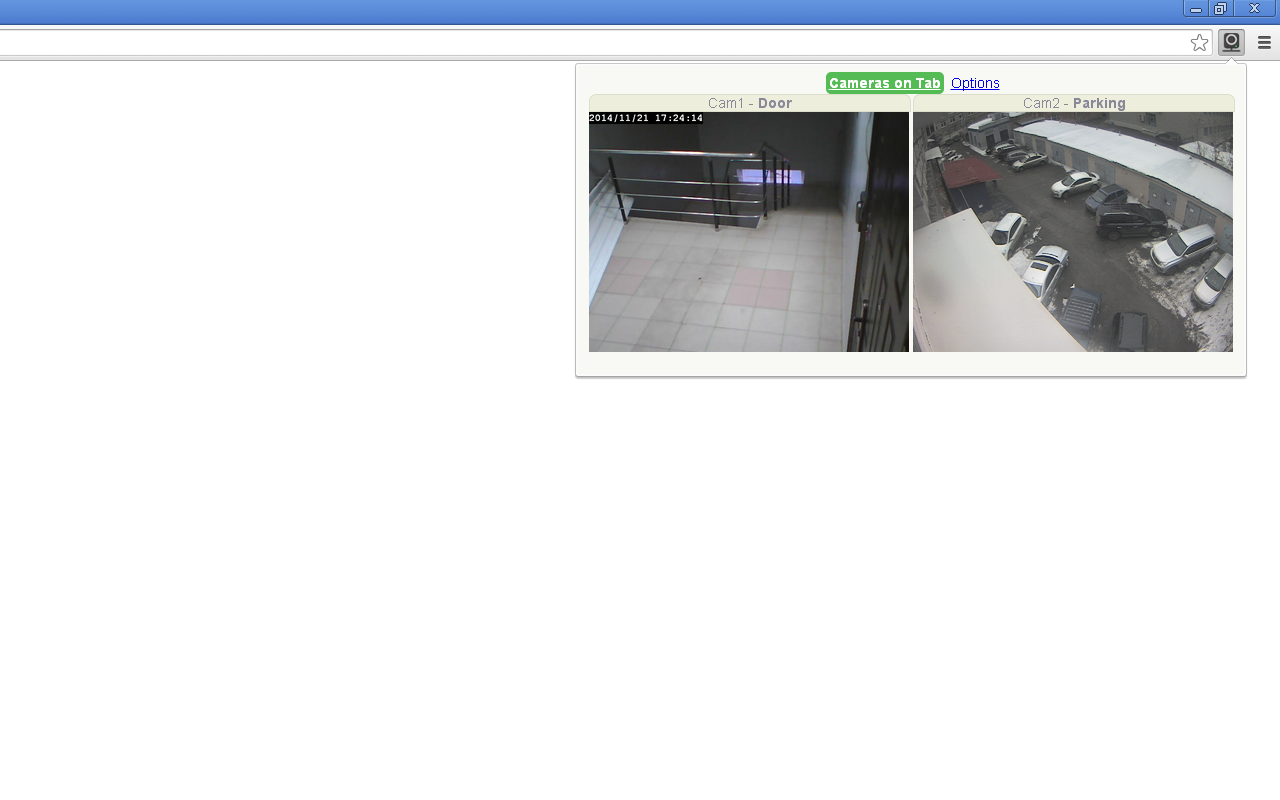Click inside the browser address bar
Image resolution: width=1280 pixels, height=800 pixels.
click(x=600, y=42)
